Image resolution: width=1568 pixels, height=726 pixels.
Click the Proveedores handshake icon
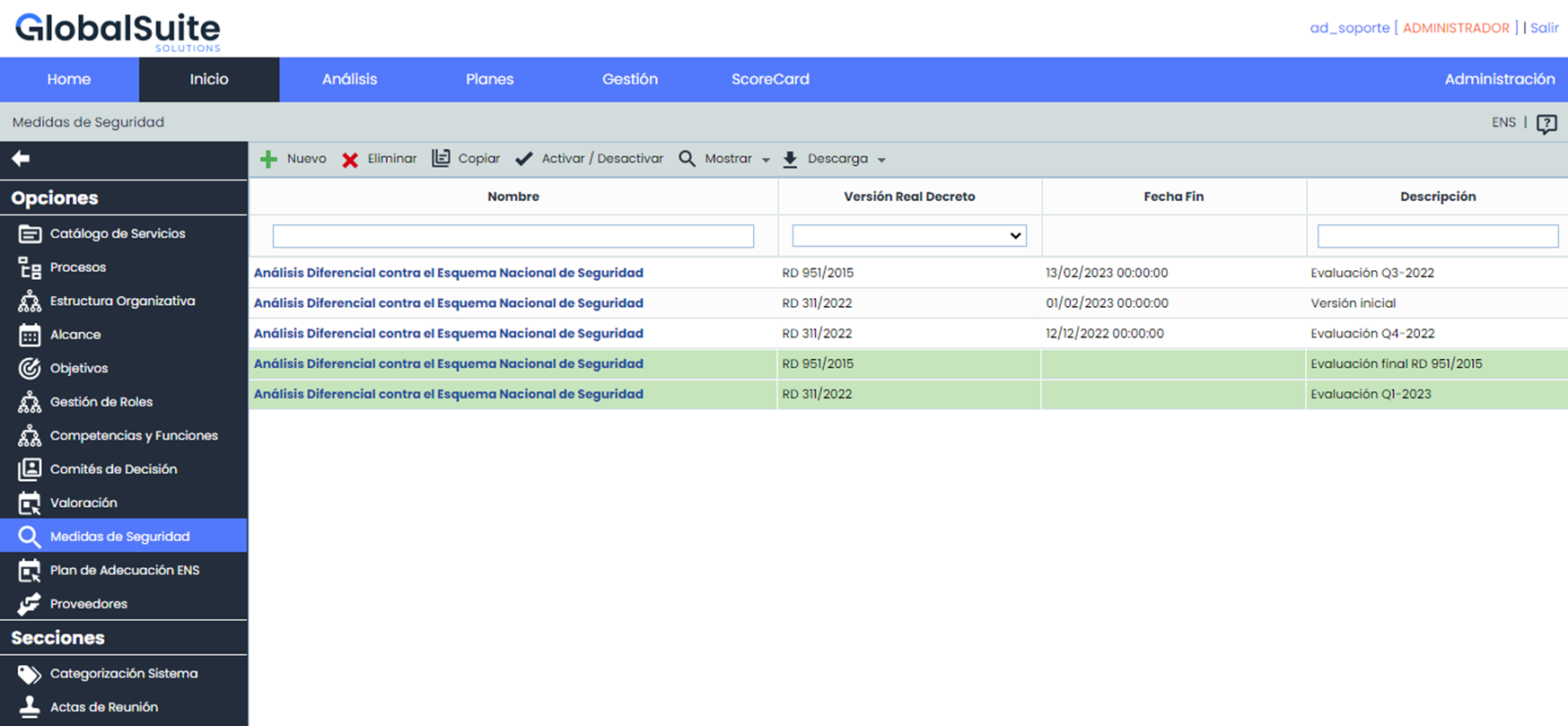click(30, 604)
